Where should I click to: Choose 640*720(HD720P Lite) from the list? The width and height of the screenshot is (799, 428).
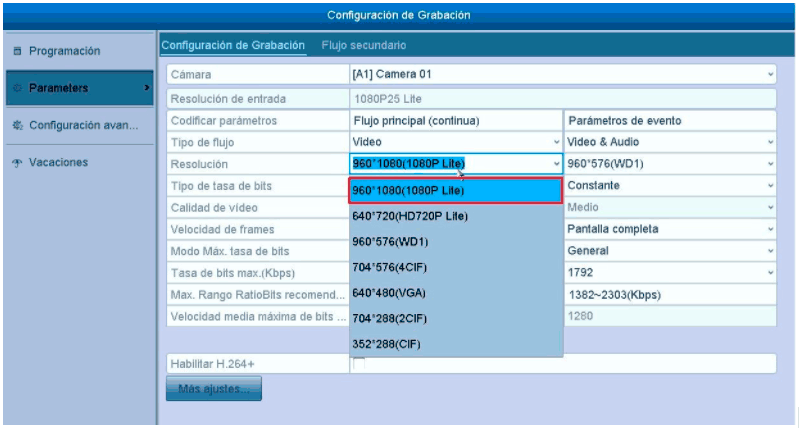point(410,216)
